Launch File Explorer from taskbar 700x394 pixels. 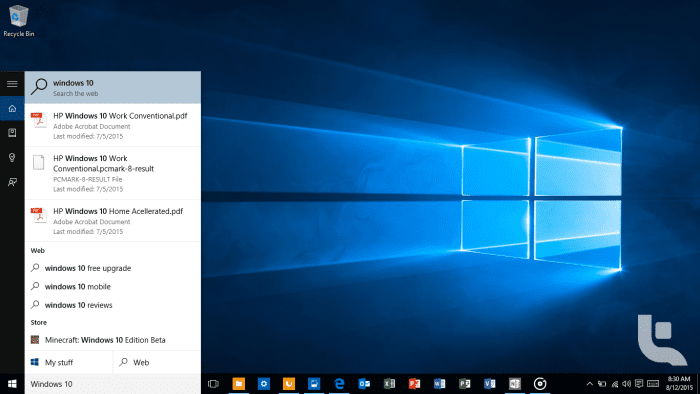coord(239,384)
